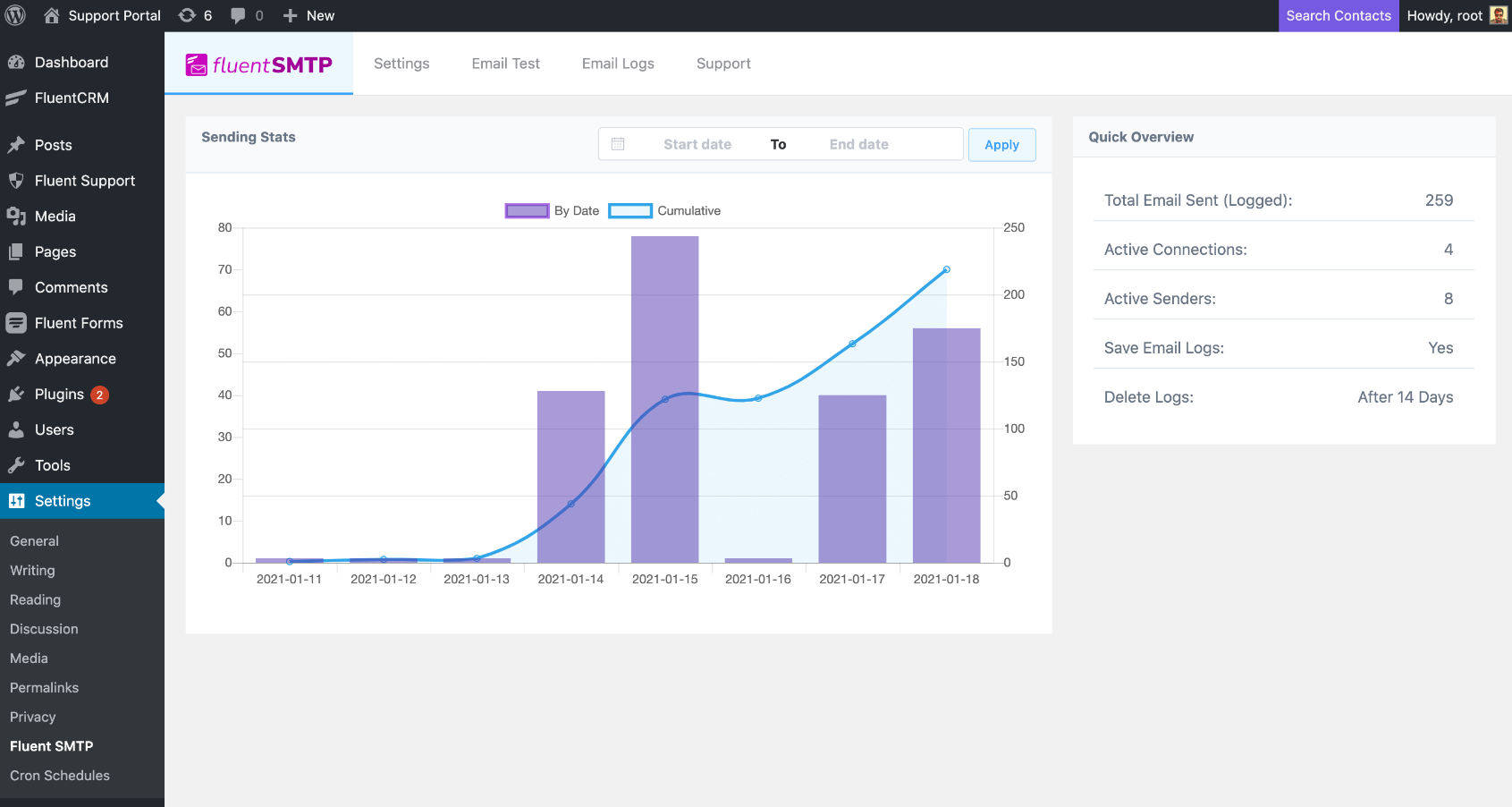Screen dimensions: 1512x807
Task: Open the comments bubble icon in admin bar
Action: pos(246,15)
